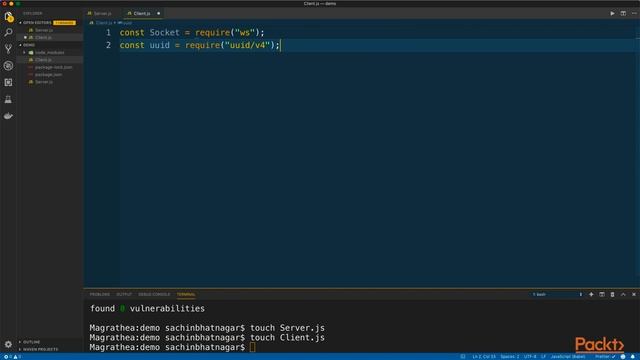The width and height of the screenshot is (640, 360).
Task: Click the unsaved dot on Client.js tab
Action: point(158,13)
